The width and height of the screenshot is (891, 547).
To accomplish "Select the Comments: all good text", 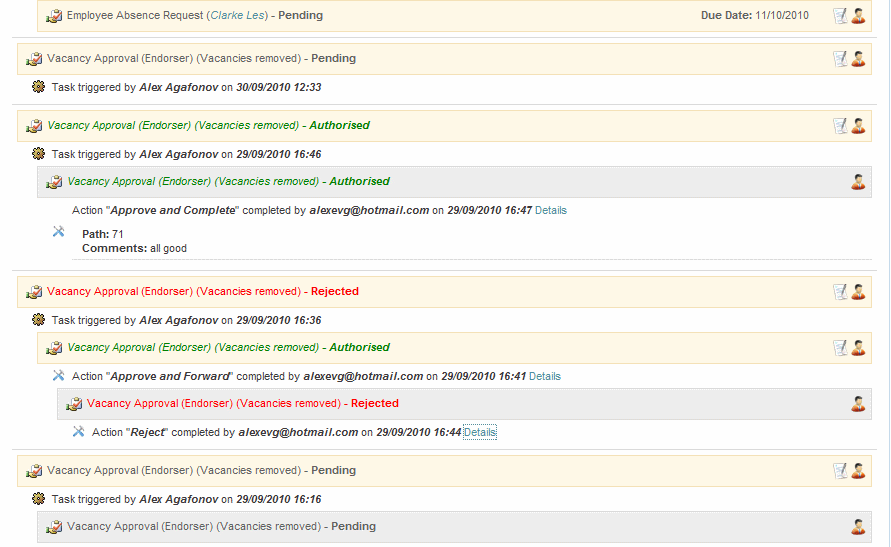I will pyautogui.click(x=134, y=248).
